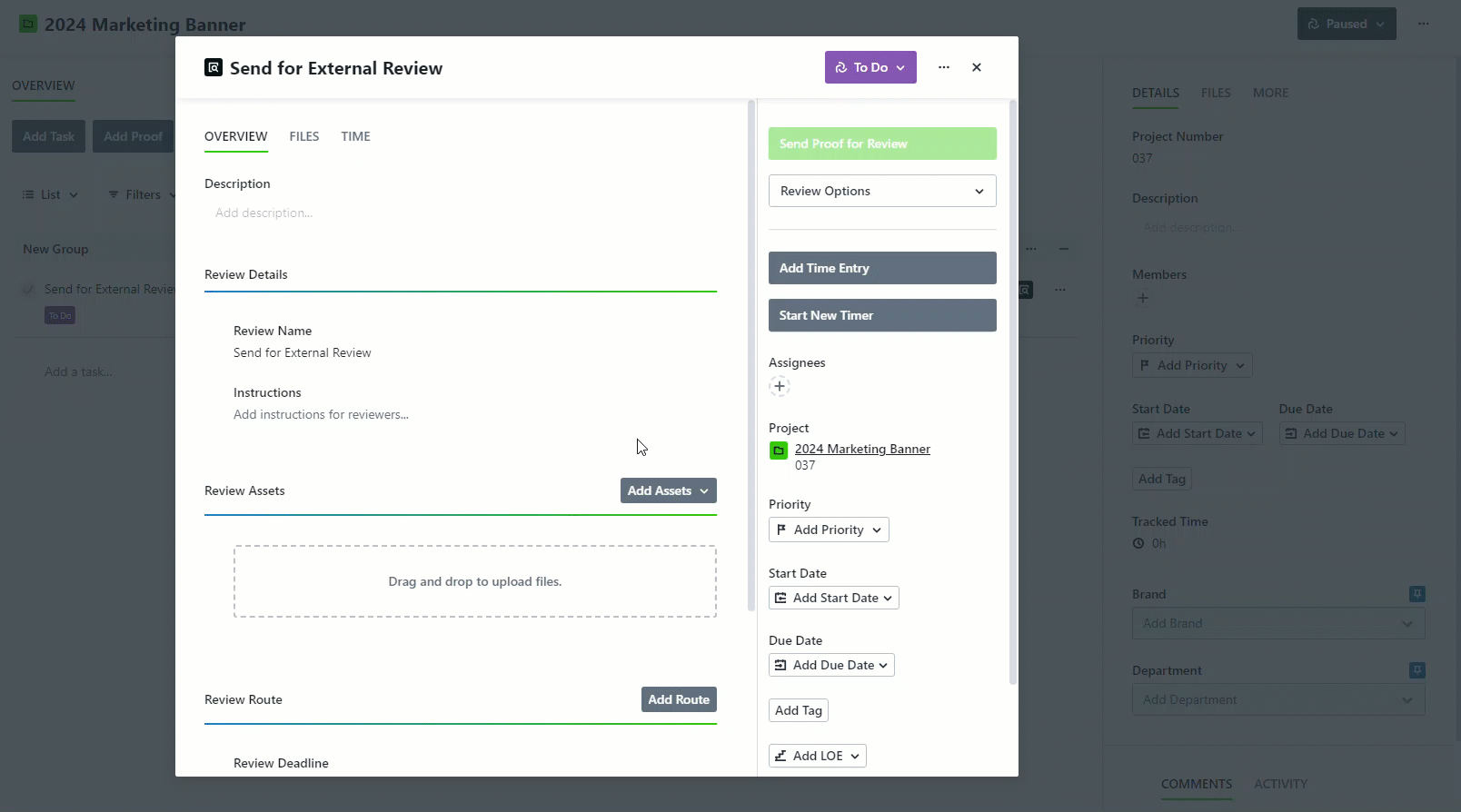Open the Add Assets dropdown
1461x812 pixels.
click(x=669, y=490)
